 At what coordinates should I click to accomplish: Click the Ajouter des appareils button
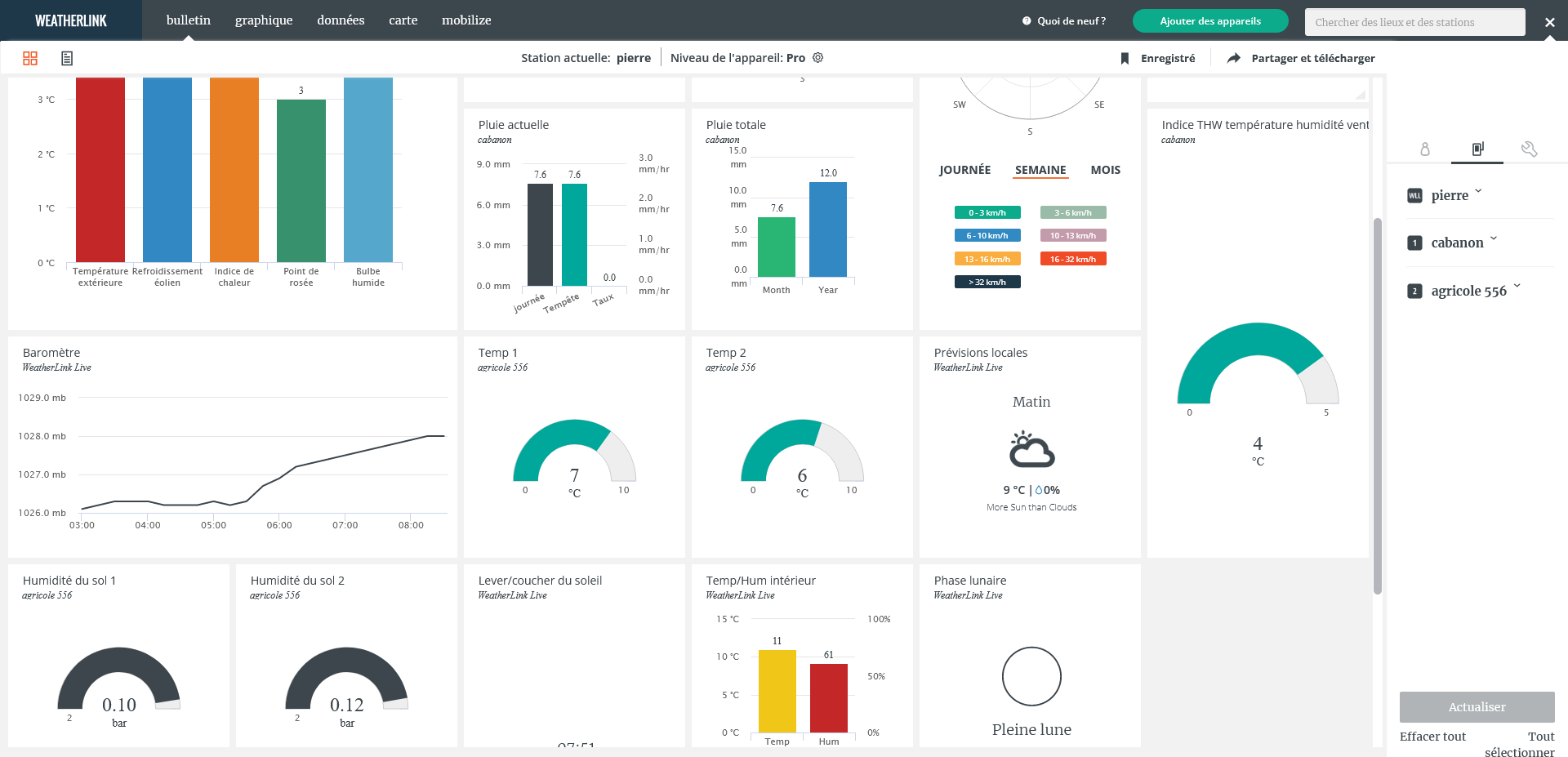[1209, 21]
